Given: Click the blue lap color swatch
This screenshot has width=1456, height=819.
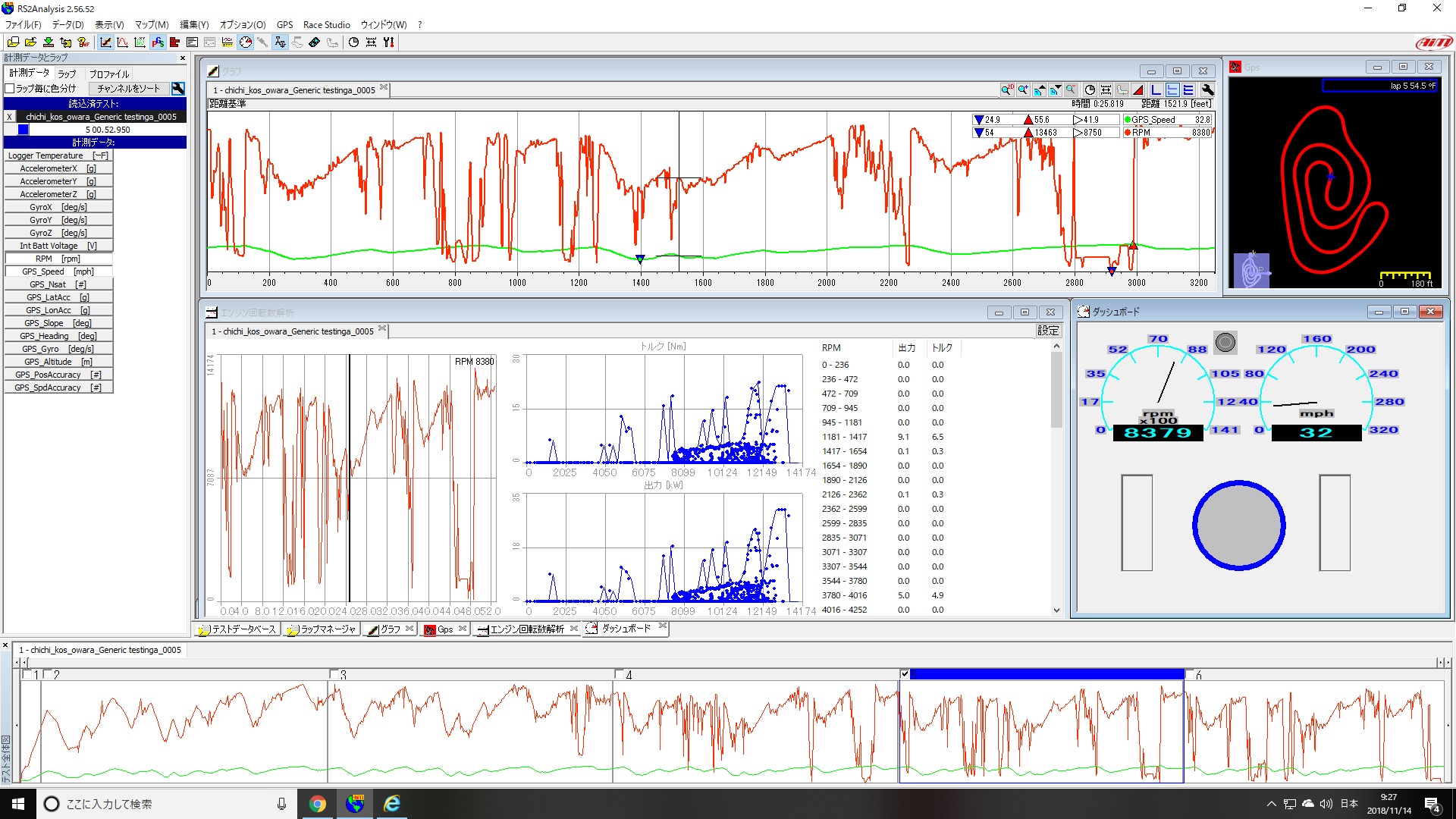Looking at the screenshot, I should [x=24, y=130].
